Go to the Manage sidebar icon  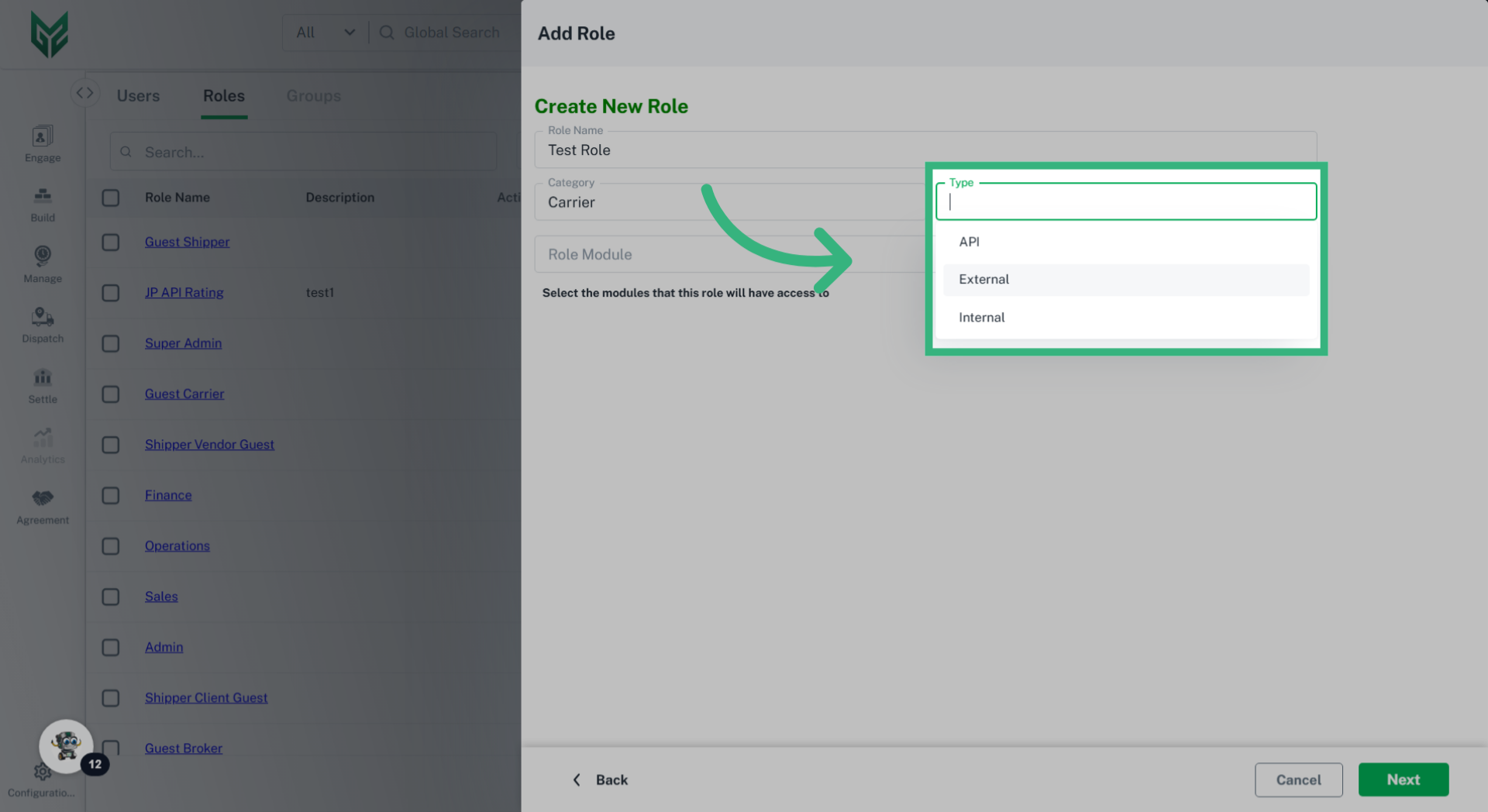43,264
